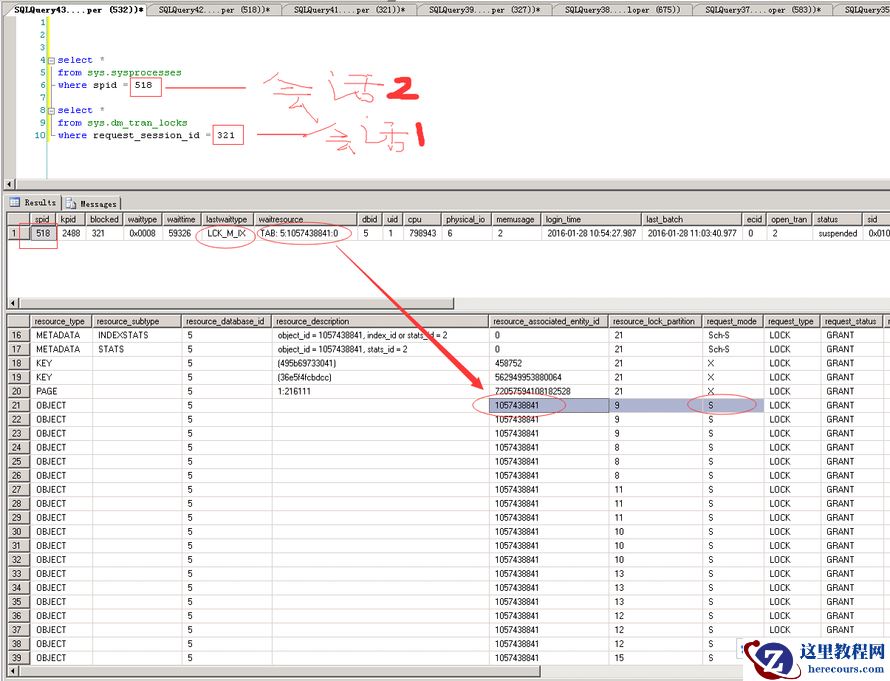890x681 pixels.
Task: Click the request_mode column header
Action: [x=732, y=321]
